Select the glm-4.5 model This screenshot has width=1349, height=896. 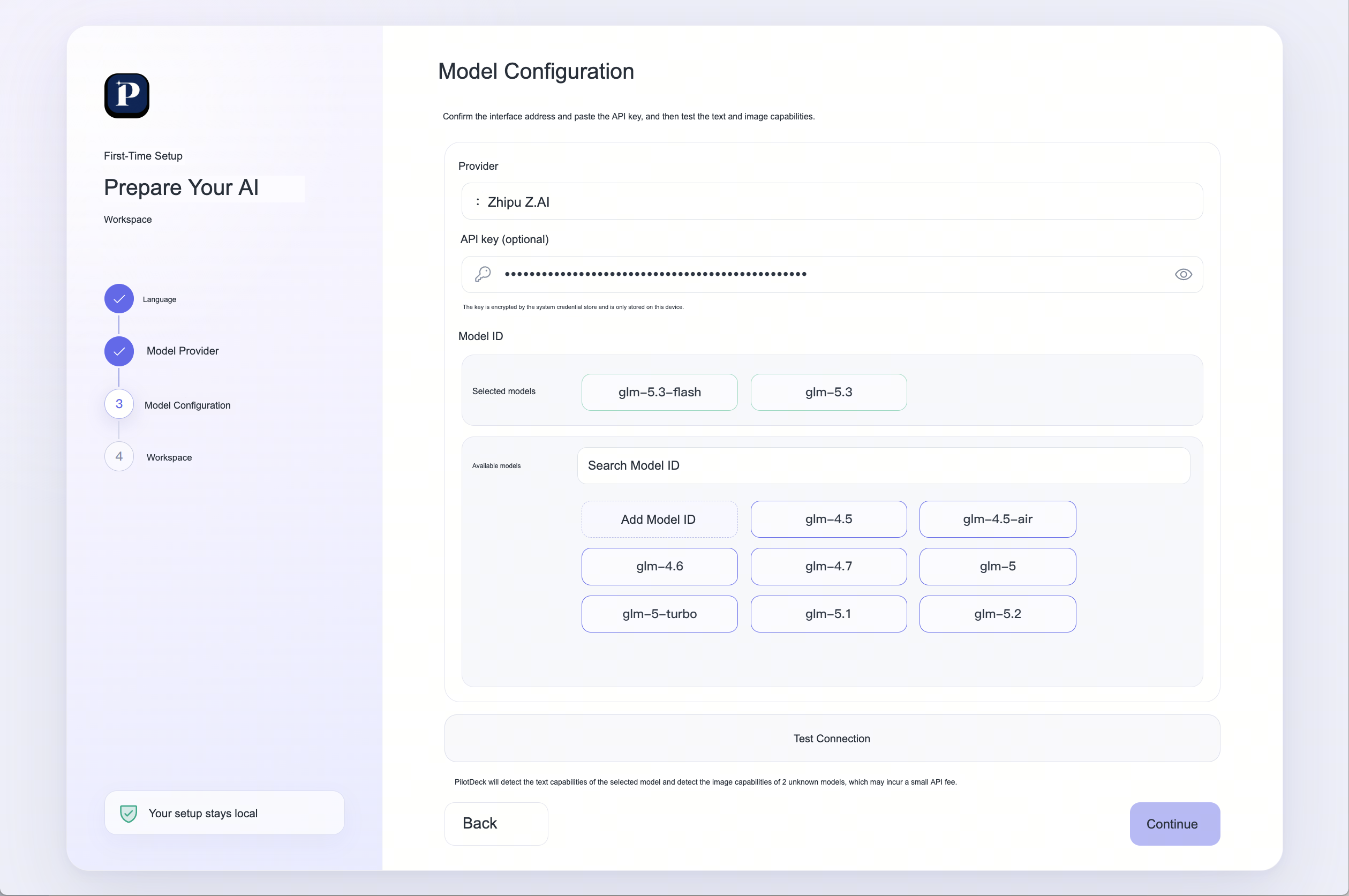[828, 519]
